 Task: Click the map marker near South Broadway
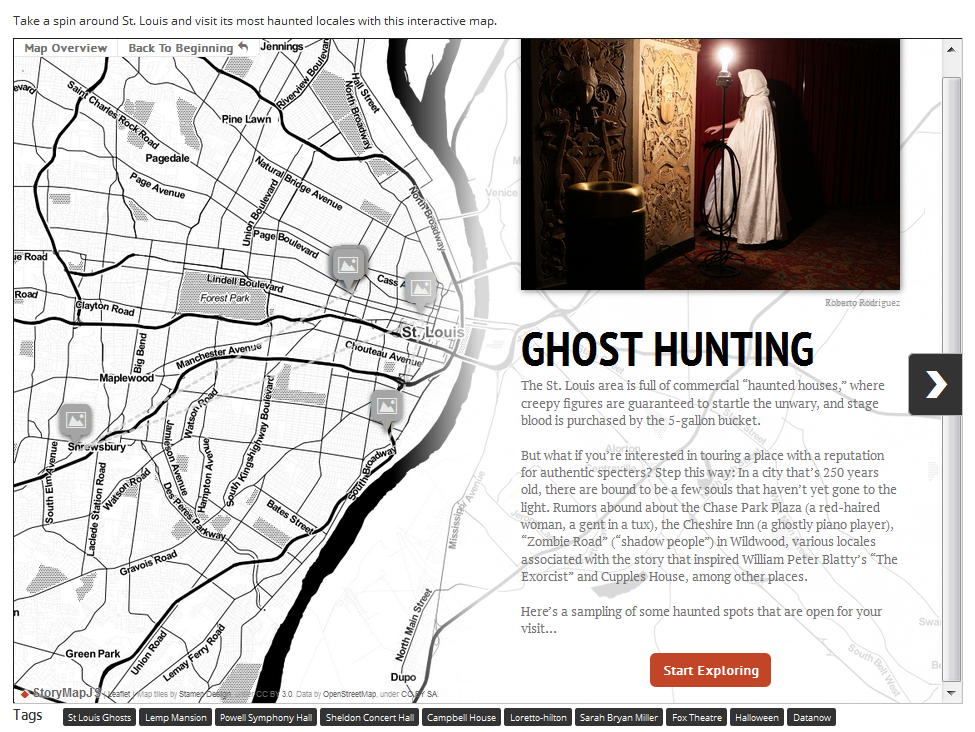(x=387, y=409)
